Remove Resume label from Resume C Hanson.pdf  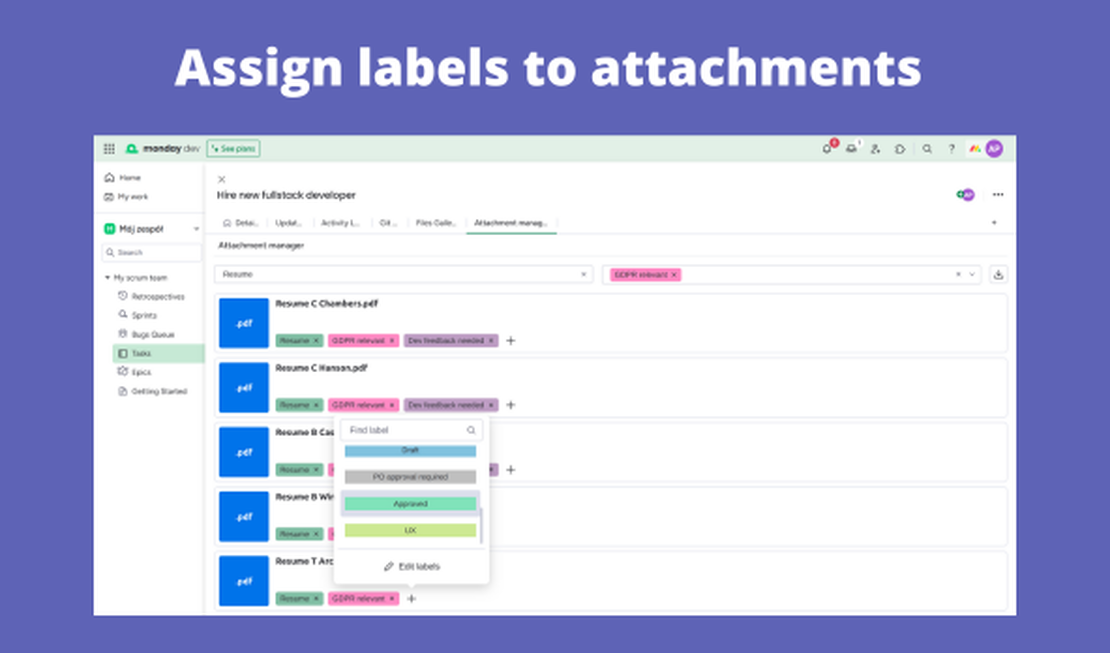(x=316, y=405)
